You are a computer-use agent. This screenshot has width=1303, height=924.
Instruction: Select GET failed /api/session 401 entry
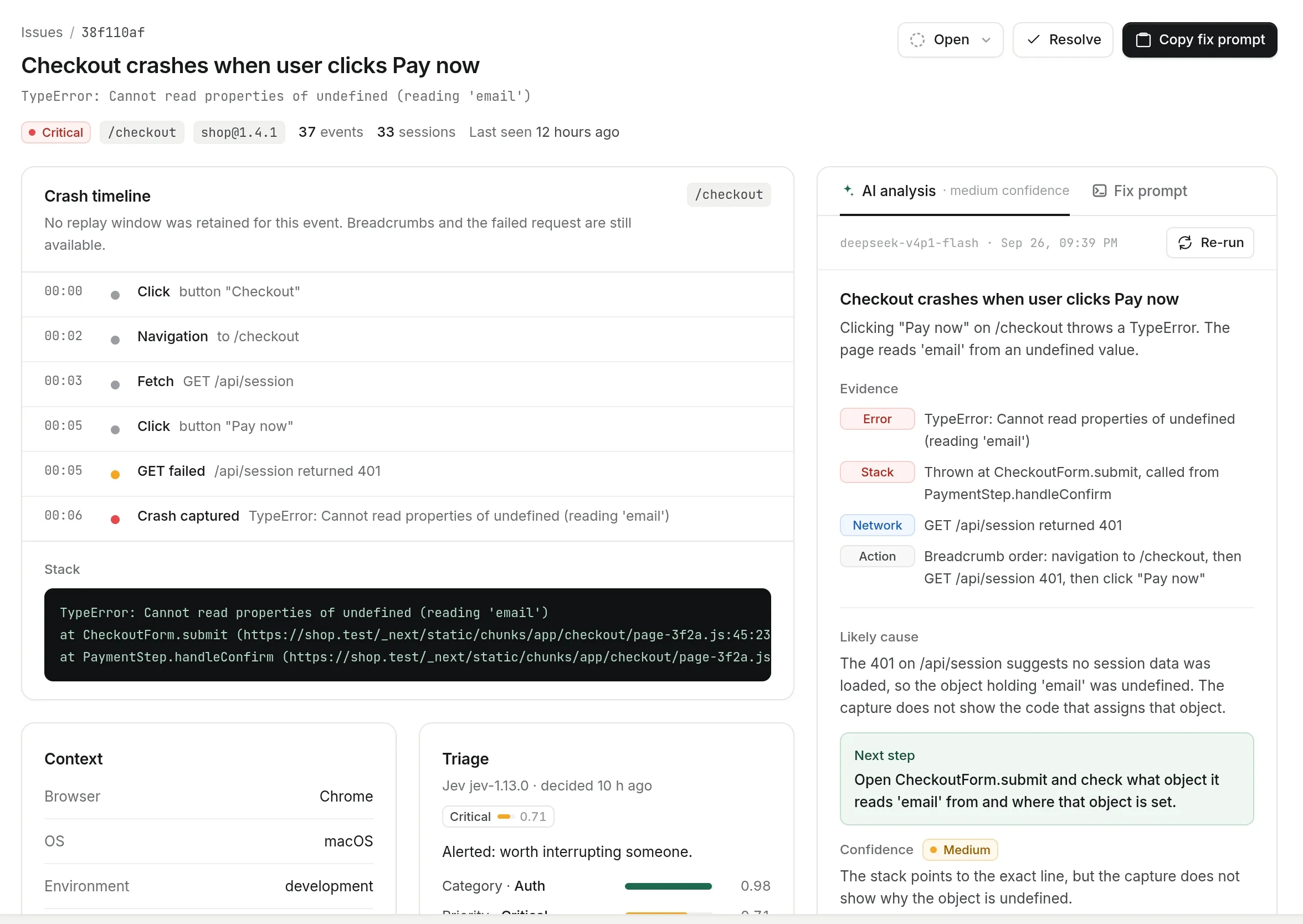point(407,475)
